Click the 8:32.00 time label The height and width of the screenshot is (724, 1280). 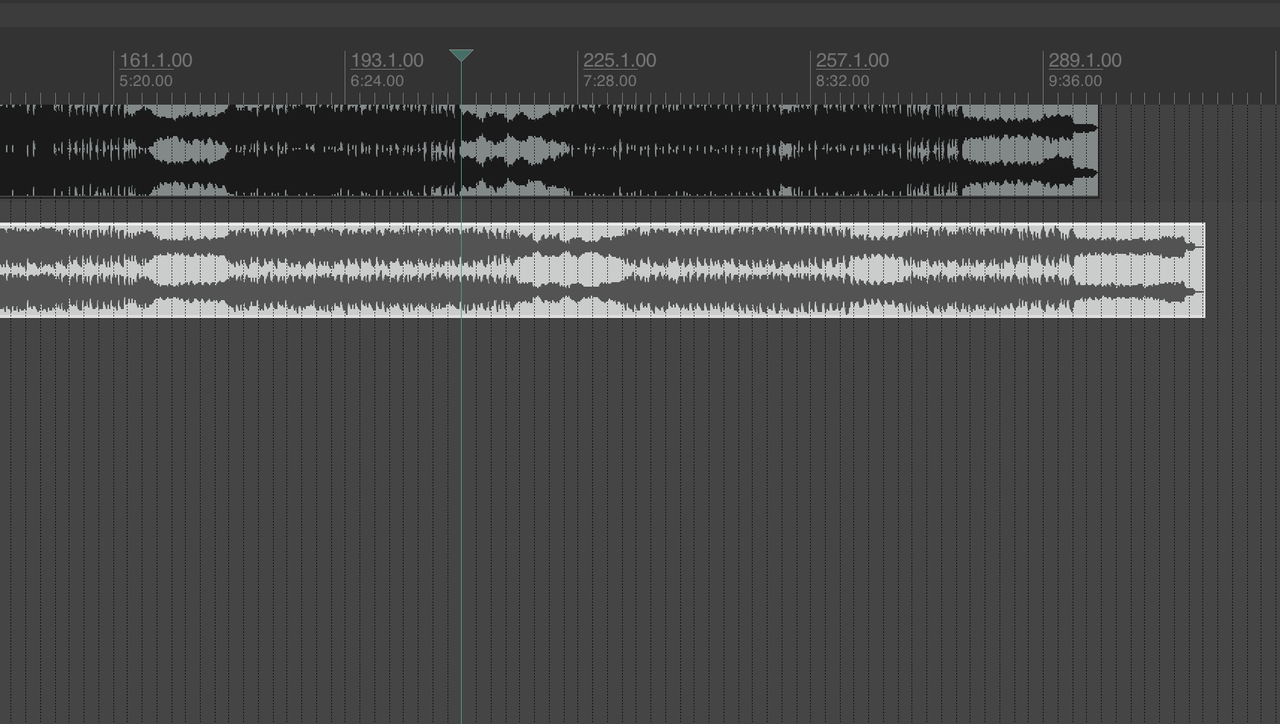tap(842, 81)
